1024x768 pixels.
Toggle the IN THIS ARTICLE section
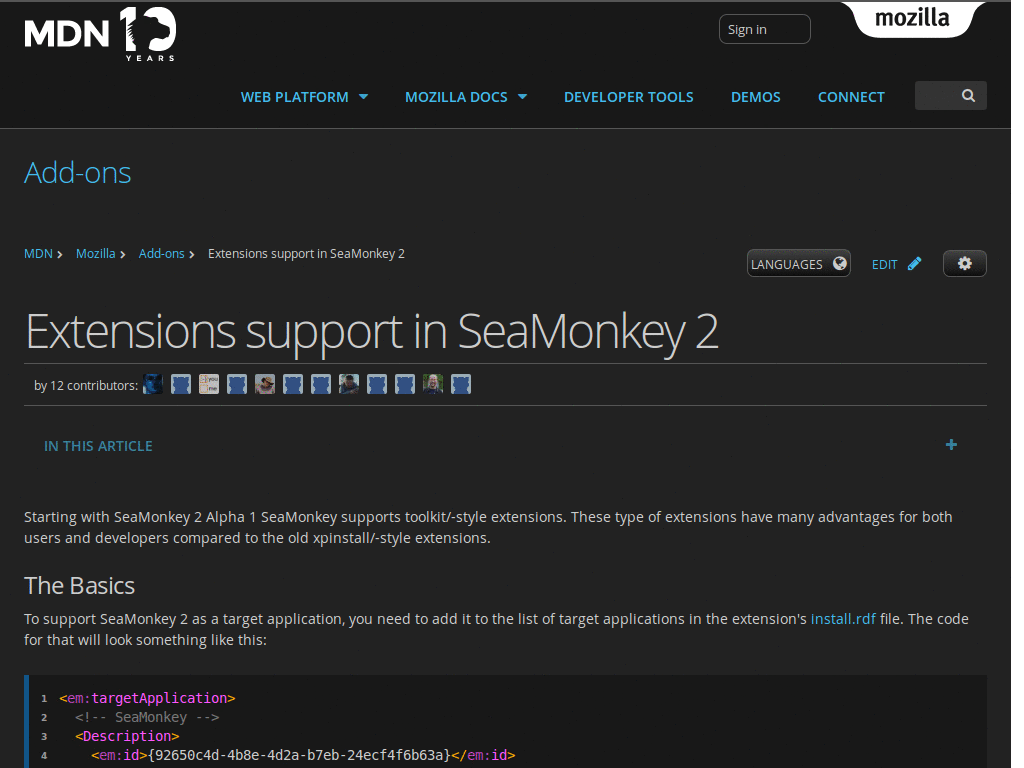pyautogui.click(x=98, y=446)
